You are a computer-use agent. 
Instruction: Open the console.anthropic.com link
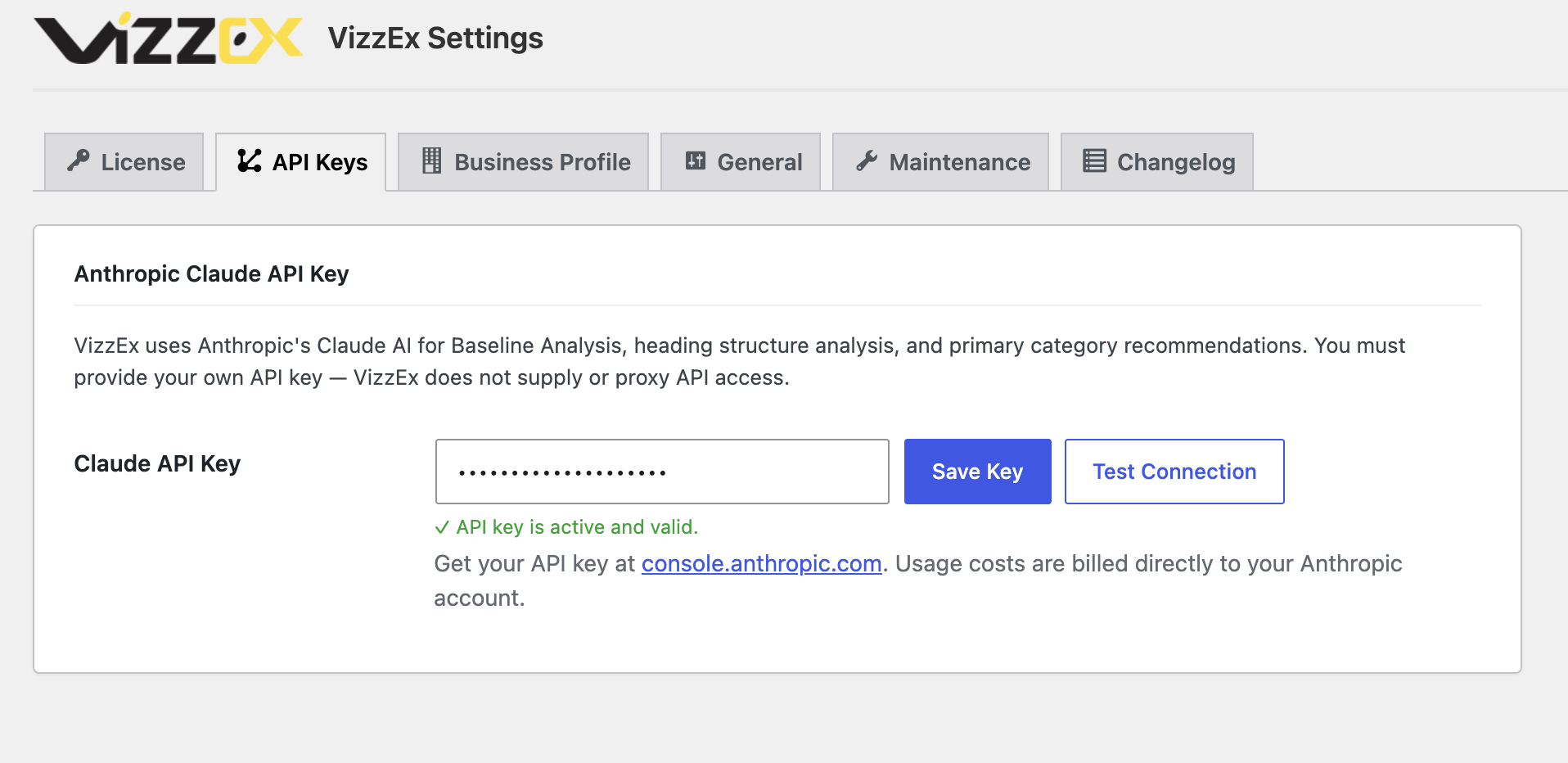(762, 564)
